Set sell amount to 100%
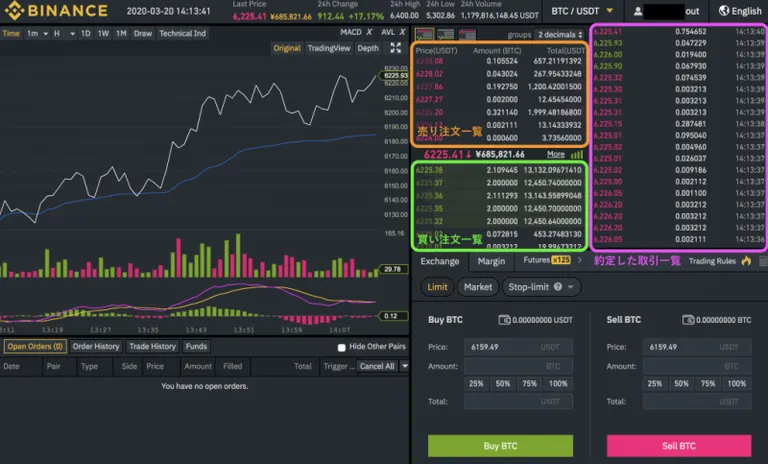This screenshot has width=768, height=464. [x=737, y=384]
